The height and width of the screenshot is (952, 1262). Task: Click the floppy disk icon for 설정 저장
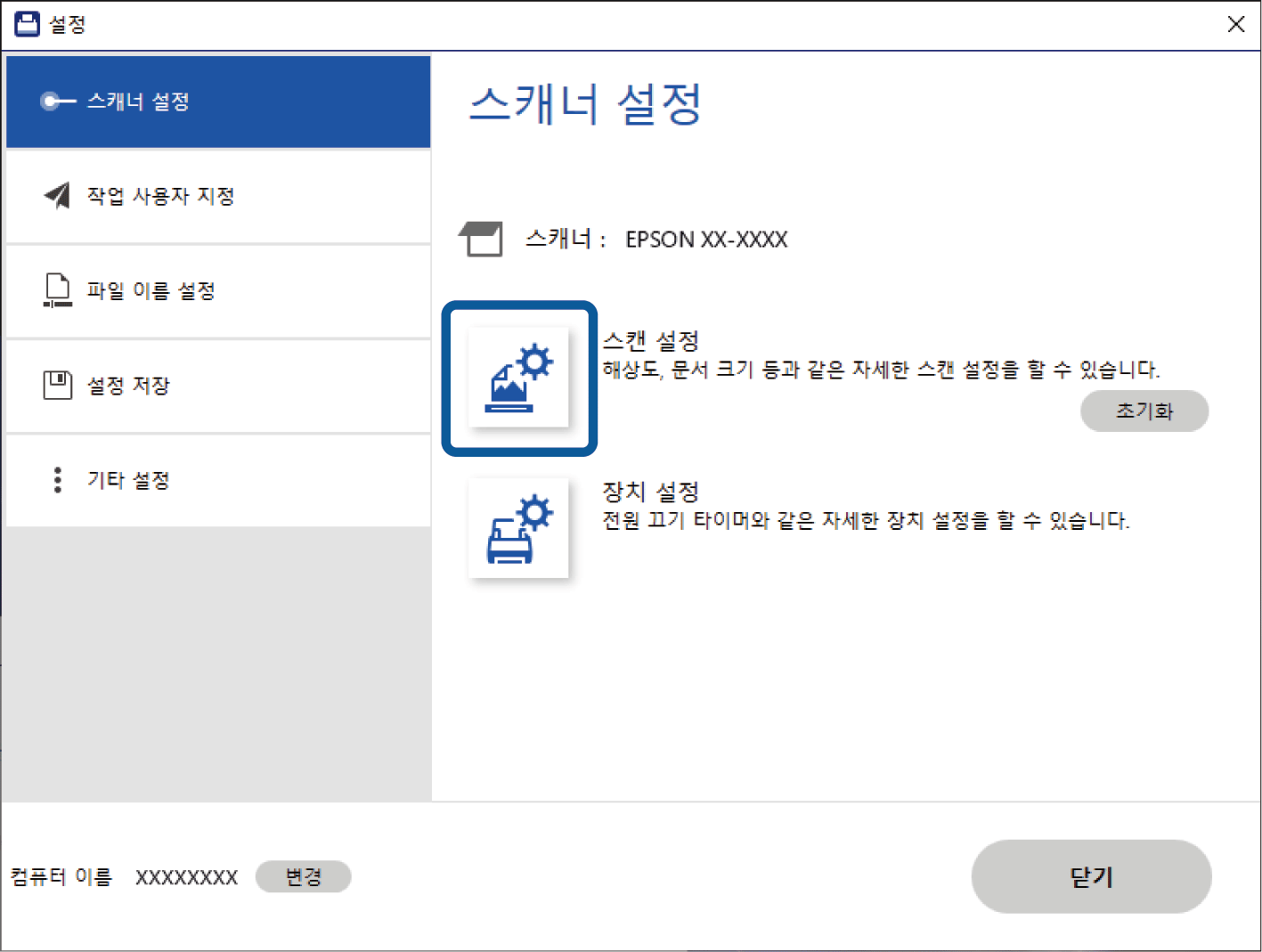pyautogui.click(x=58, y=386)
